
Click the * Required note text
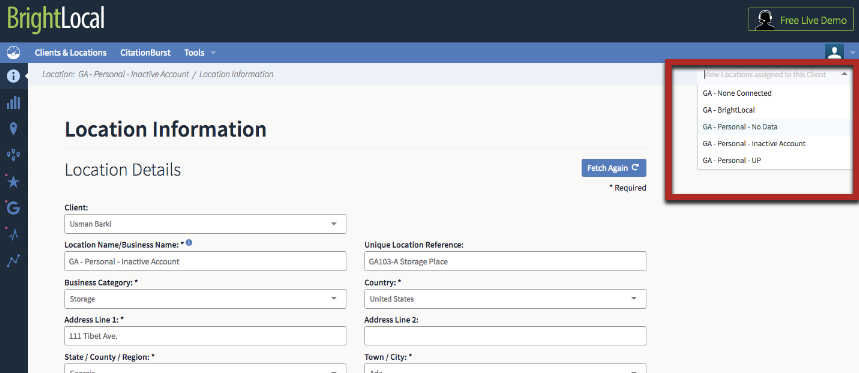pos(628,188)
